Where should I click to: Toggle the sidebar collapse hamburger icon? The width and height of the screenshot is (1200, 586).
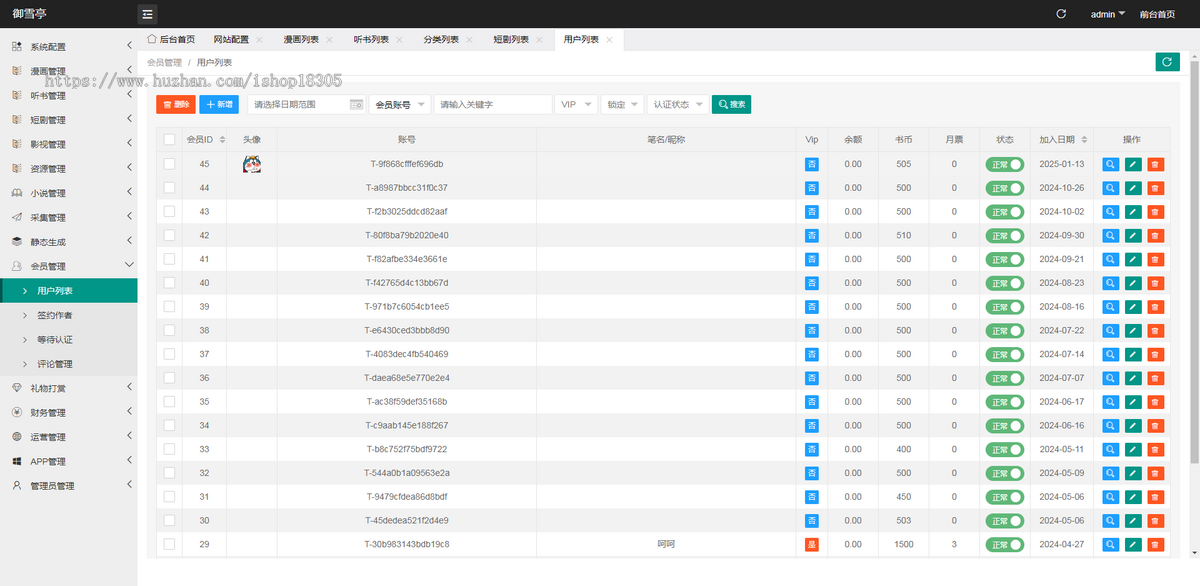point(147,14)
